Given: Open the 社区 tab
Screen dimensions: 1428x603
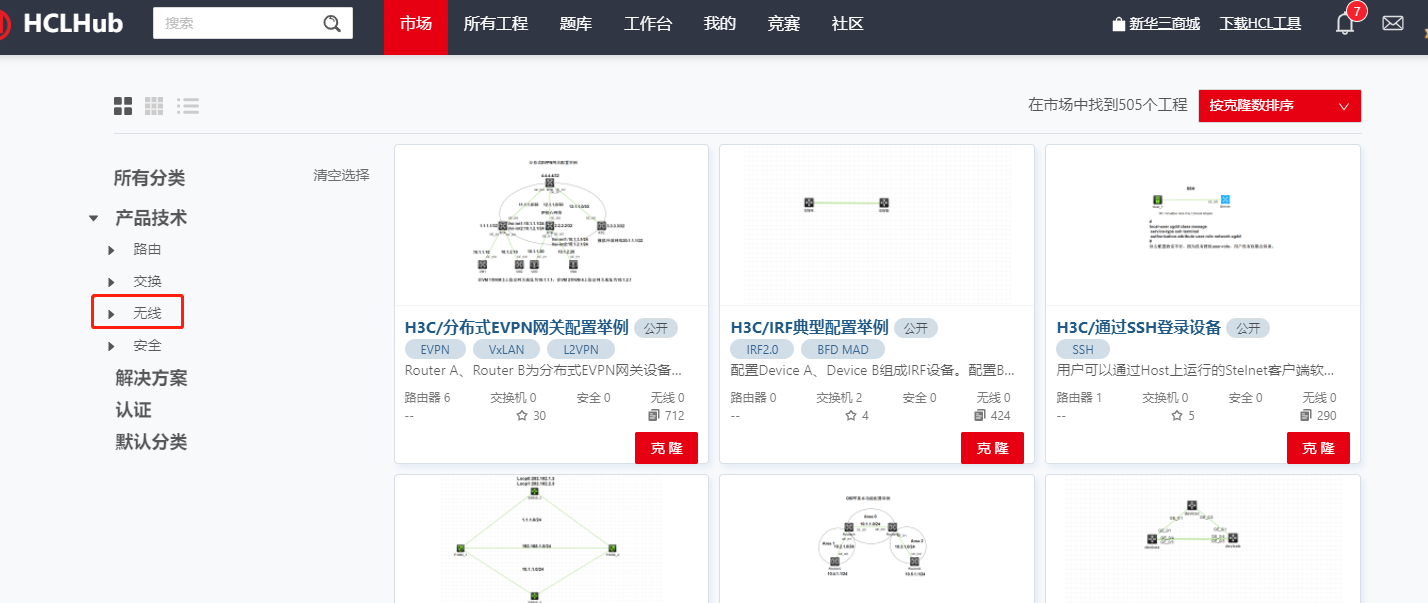Looking at the screenshot, I should (x=848, y=24).
